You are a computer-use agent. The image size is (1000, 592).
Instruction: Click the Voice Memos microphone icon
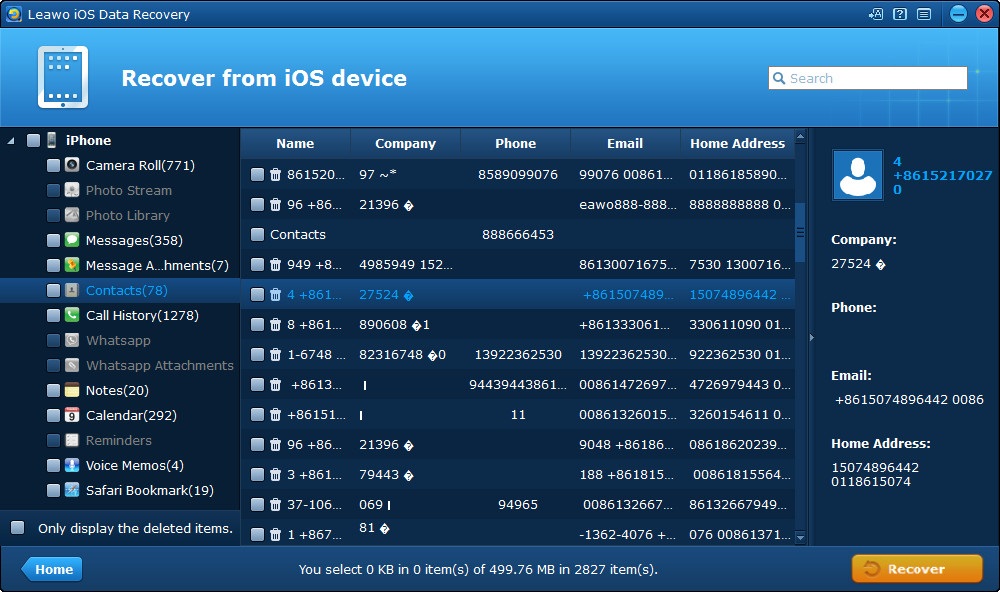pyautogui.click(x=72, y=465)
